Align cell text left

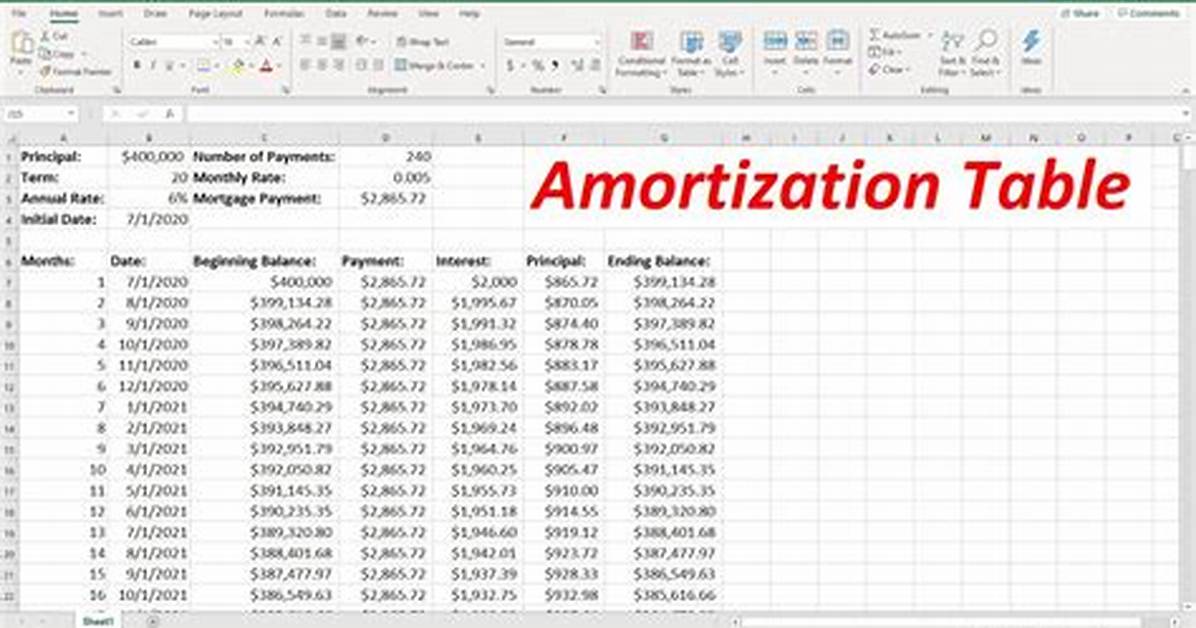pyautogui.click(x=305, y=66)
